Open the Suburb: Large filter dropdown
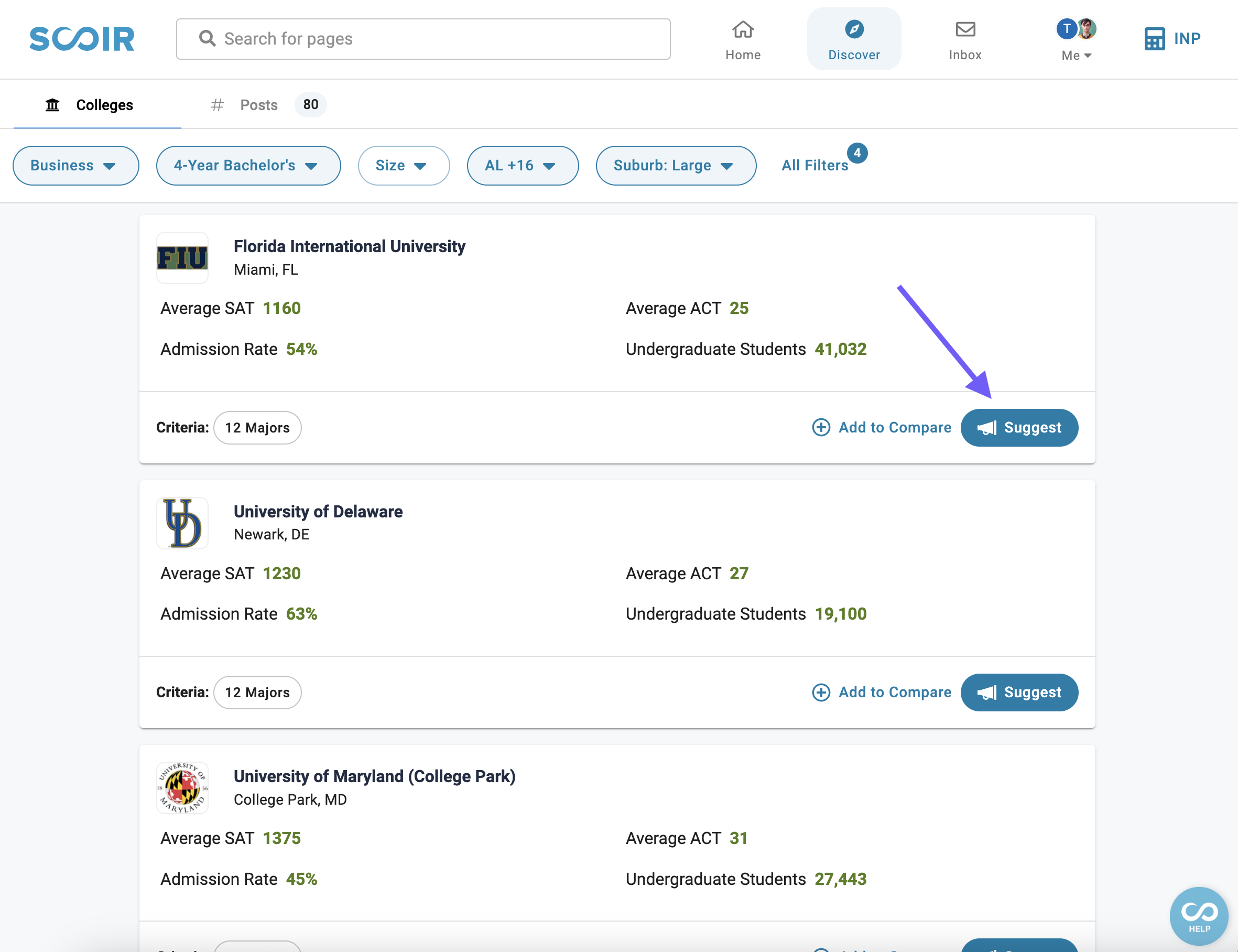The image size is (1238, 952). pos(676,166)
